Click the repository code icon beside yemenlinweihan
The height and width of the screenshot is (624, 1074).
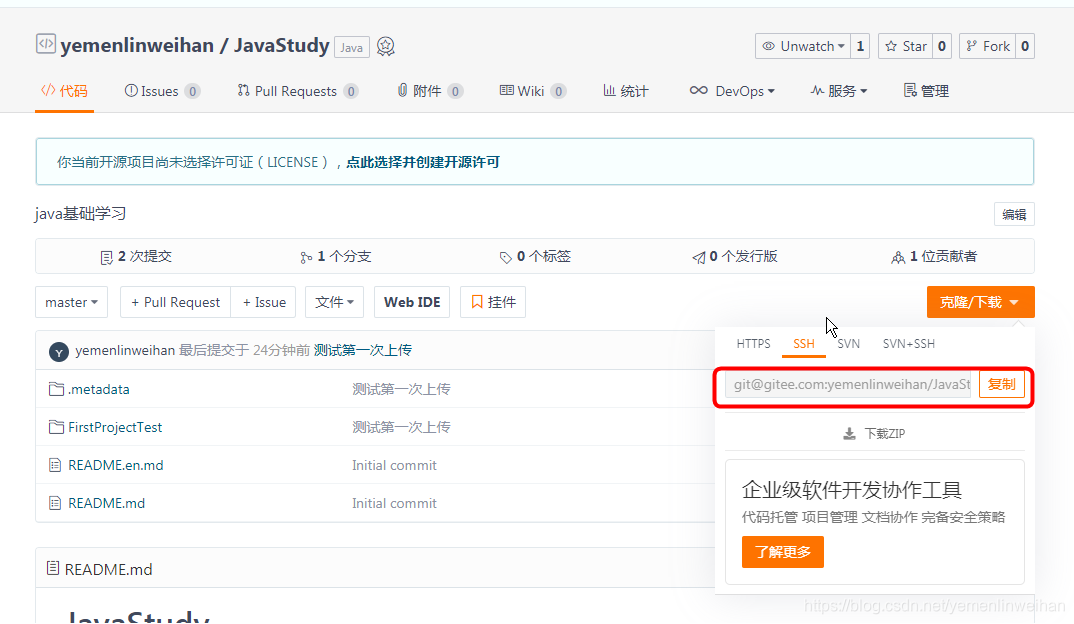[45, 45]
